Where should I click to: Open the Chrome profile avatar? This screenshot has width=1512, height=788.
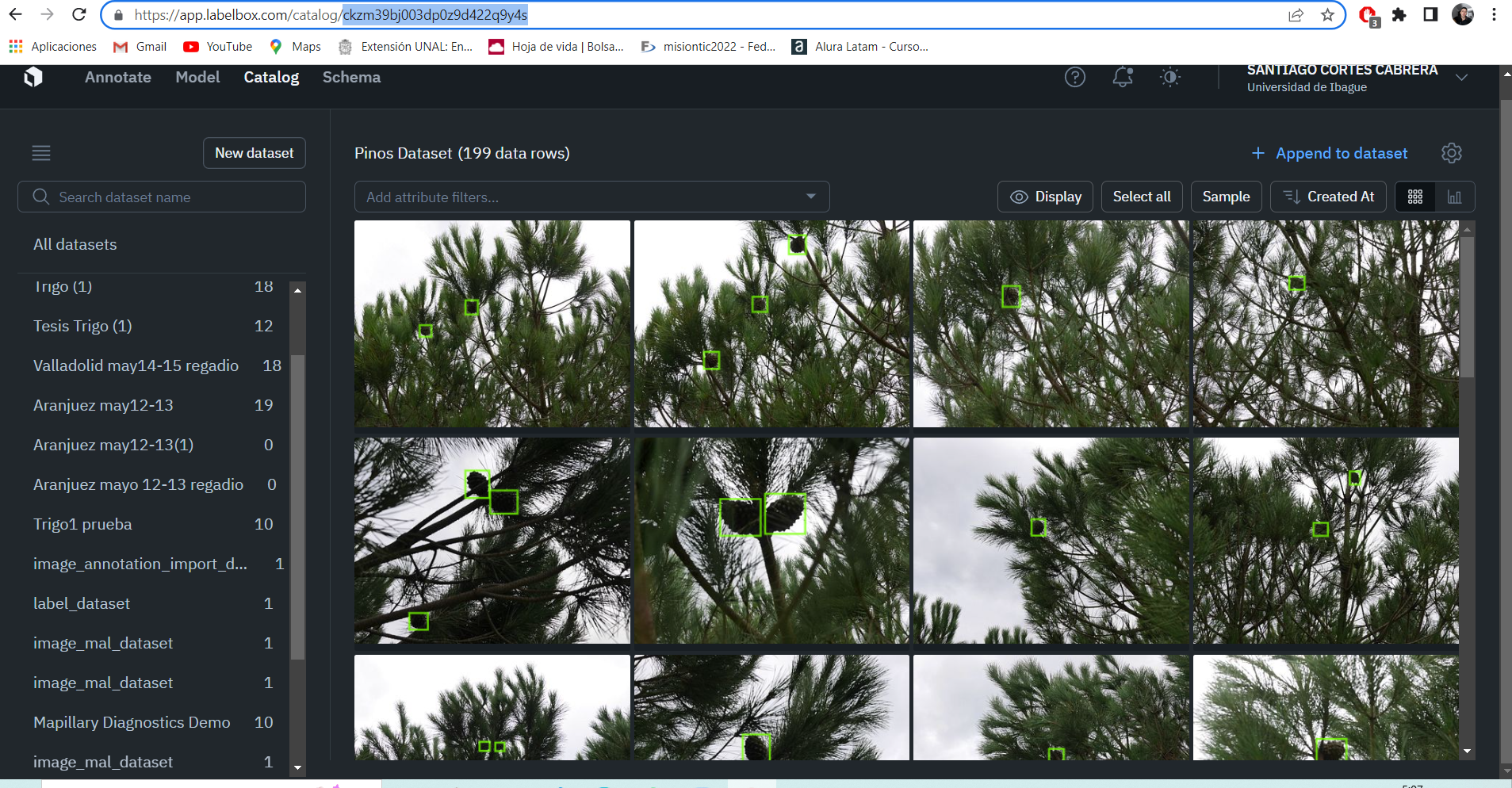[x=1463, y=15]
